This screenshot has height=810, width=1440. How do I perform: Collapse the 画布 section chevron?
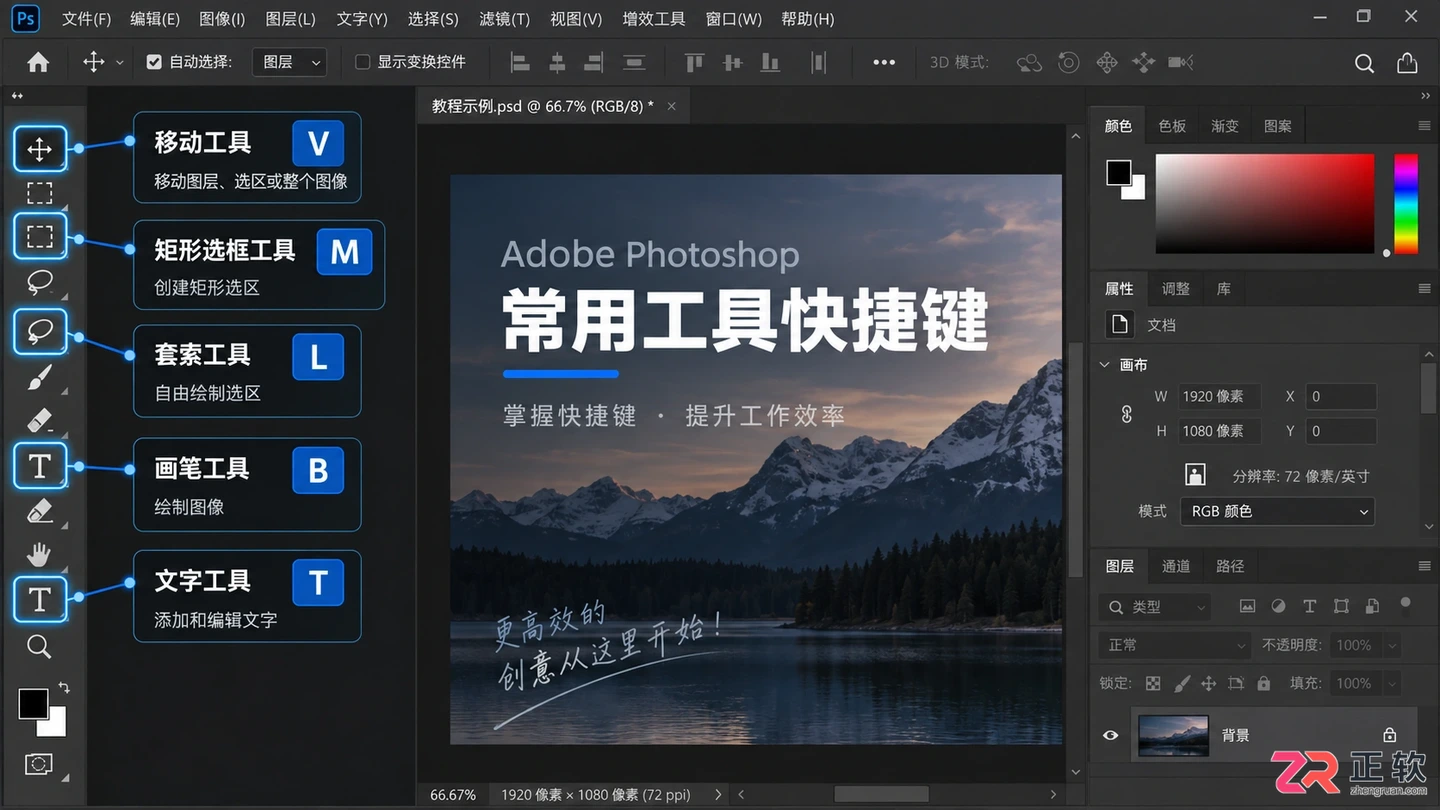coord(1105,365)
